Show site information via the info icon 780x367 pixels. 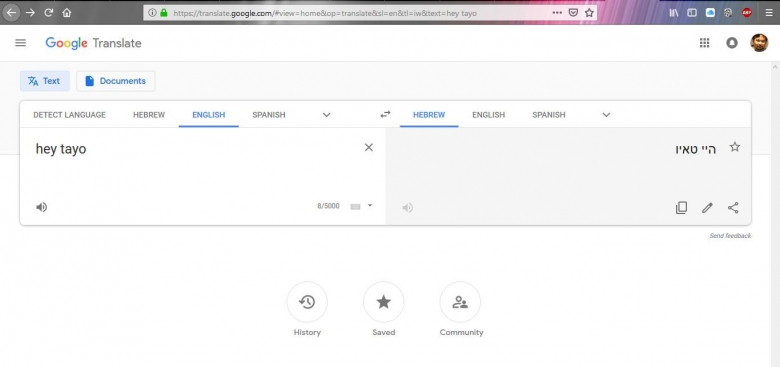pos(152,13)
